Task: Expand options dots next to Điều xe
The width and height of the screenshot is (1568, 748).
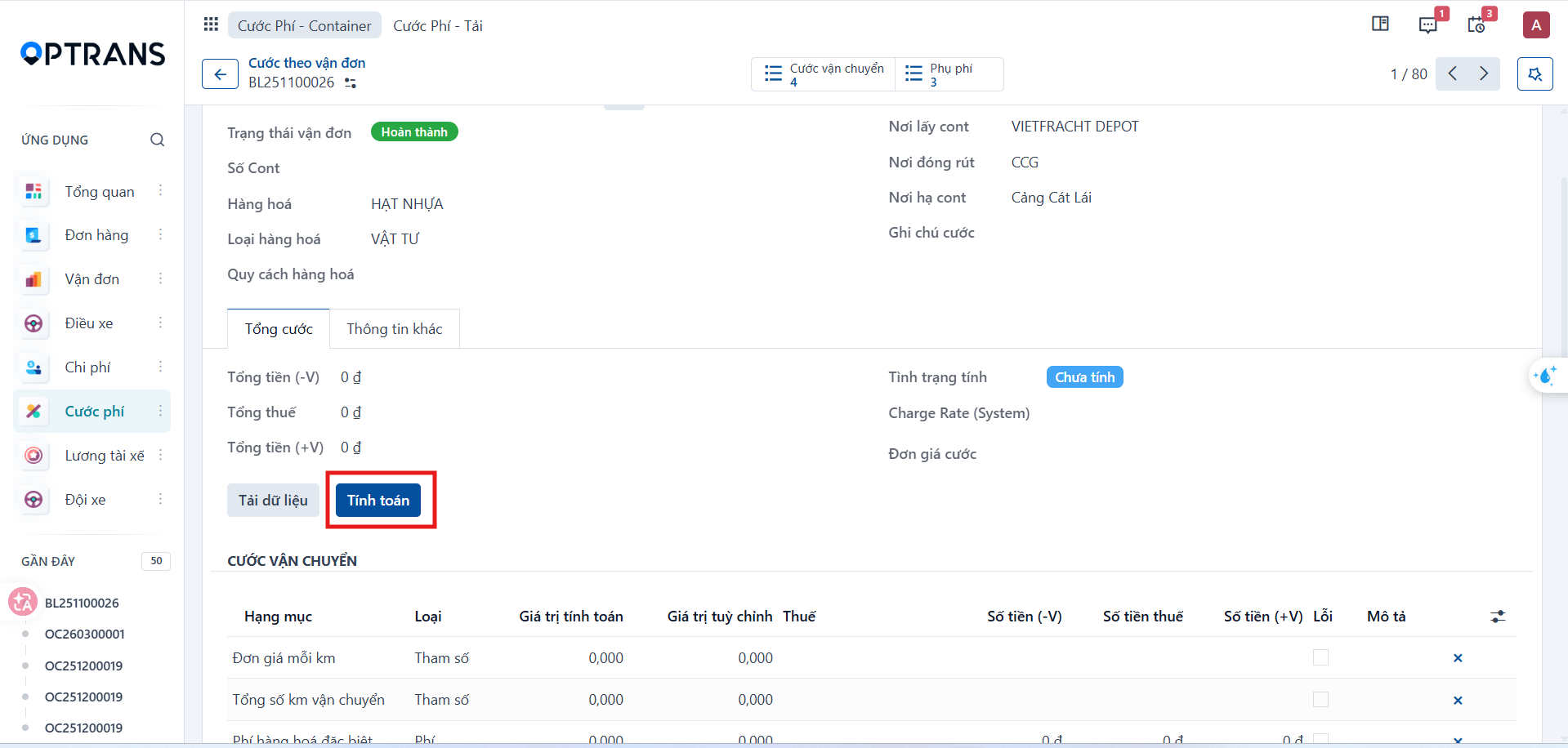Action: click(x=160, y=323)
